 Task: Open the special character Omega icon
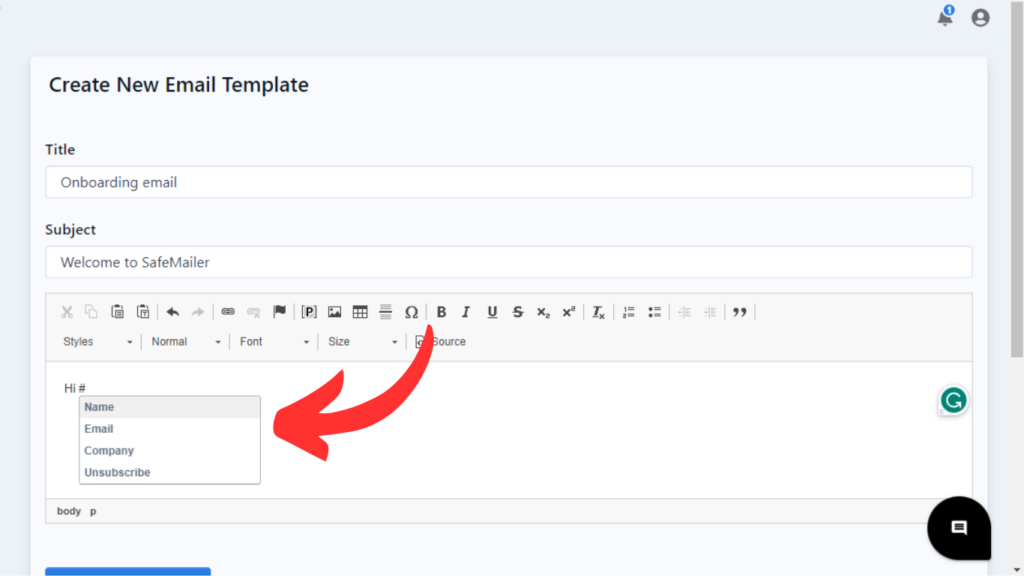click(411, 312)
